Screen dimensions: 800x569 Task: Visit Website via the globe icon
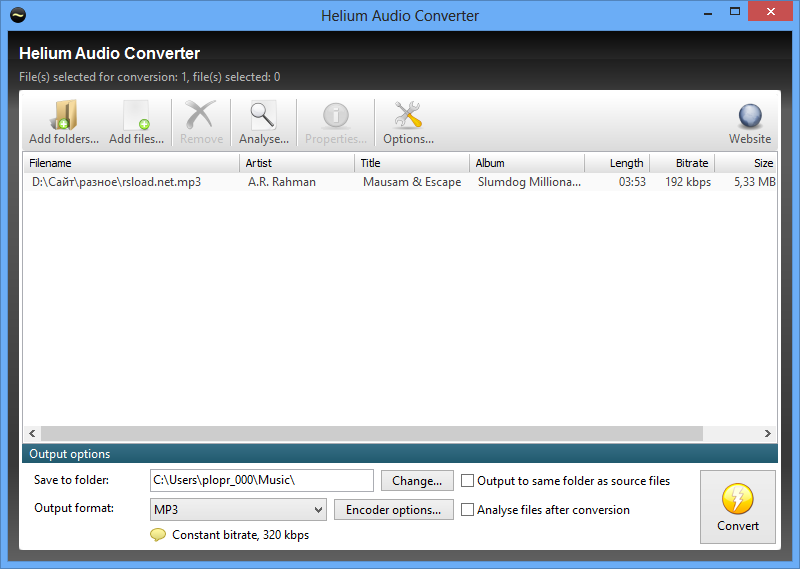pyautogui.click(x=749, y=123)
